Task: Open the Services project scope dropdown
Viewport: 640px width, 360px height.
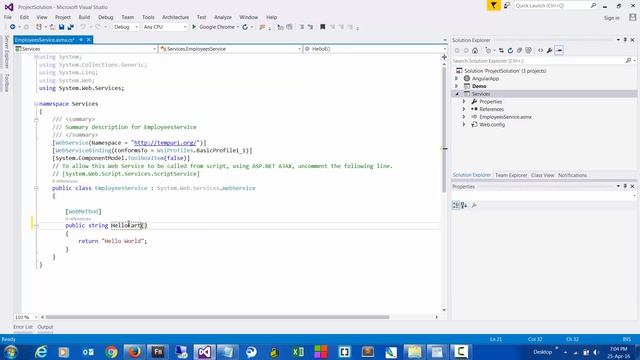Action: (x=86, y=49)
